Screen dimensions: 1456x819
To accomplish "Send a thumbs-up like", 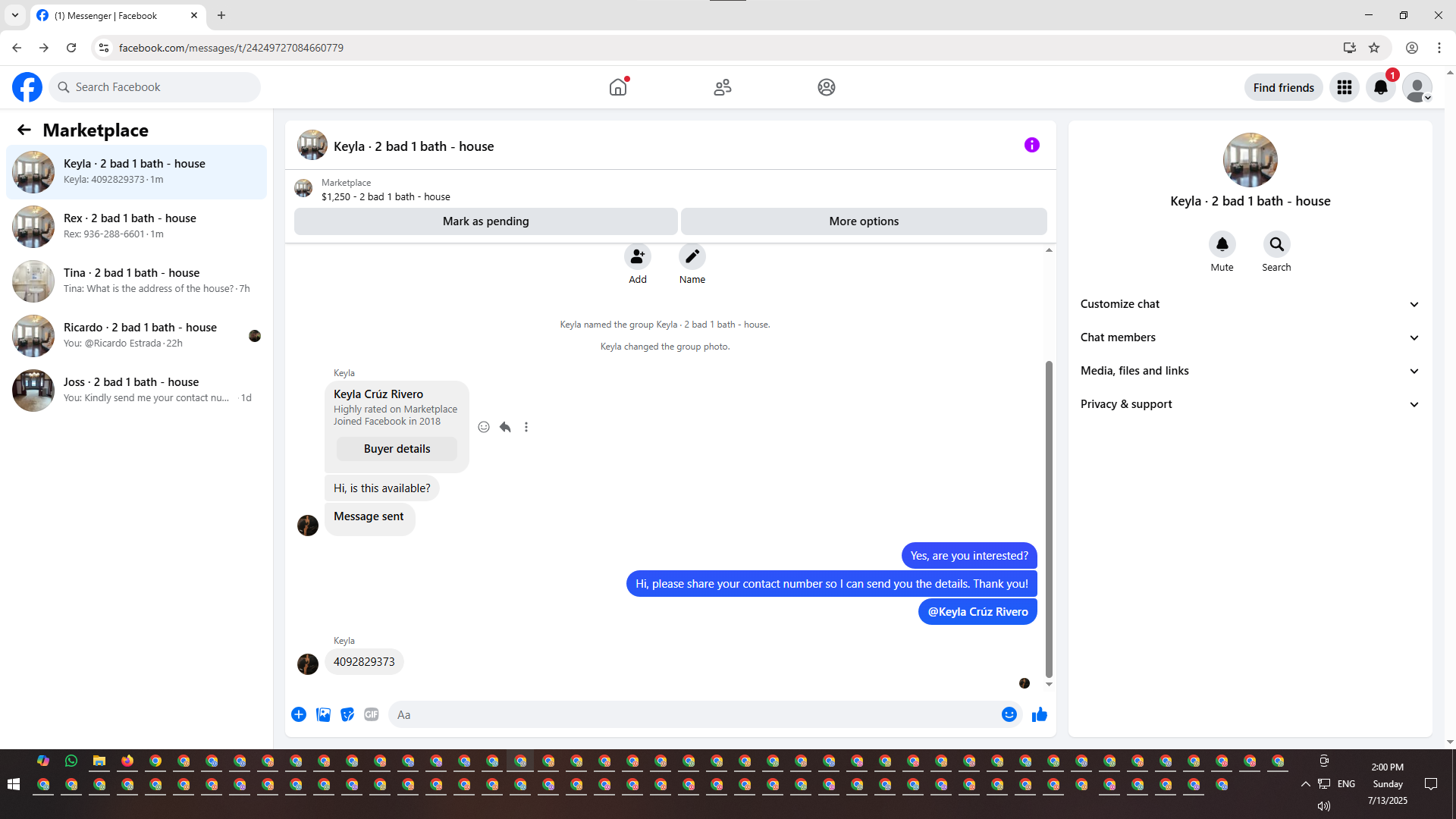I will pyautogui.click(x=1039, y=714).
